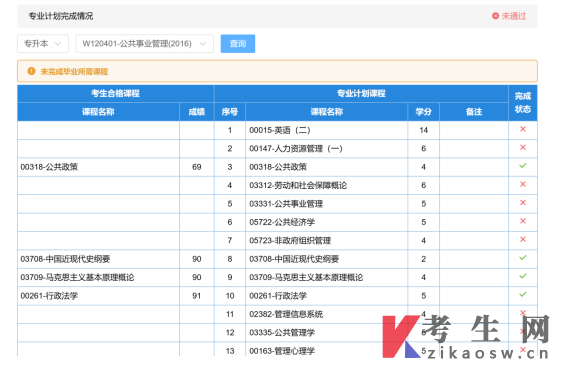Click the red X for 03331-公共事业管理

(x=523, y=203)
